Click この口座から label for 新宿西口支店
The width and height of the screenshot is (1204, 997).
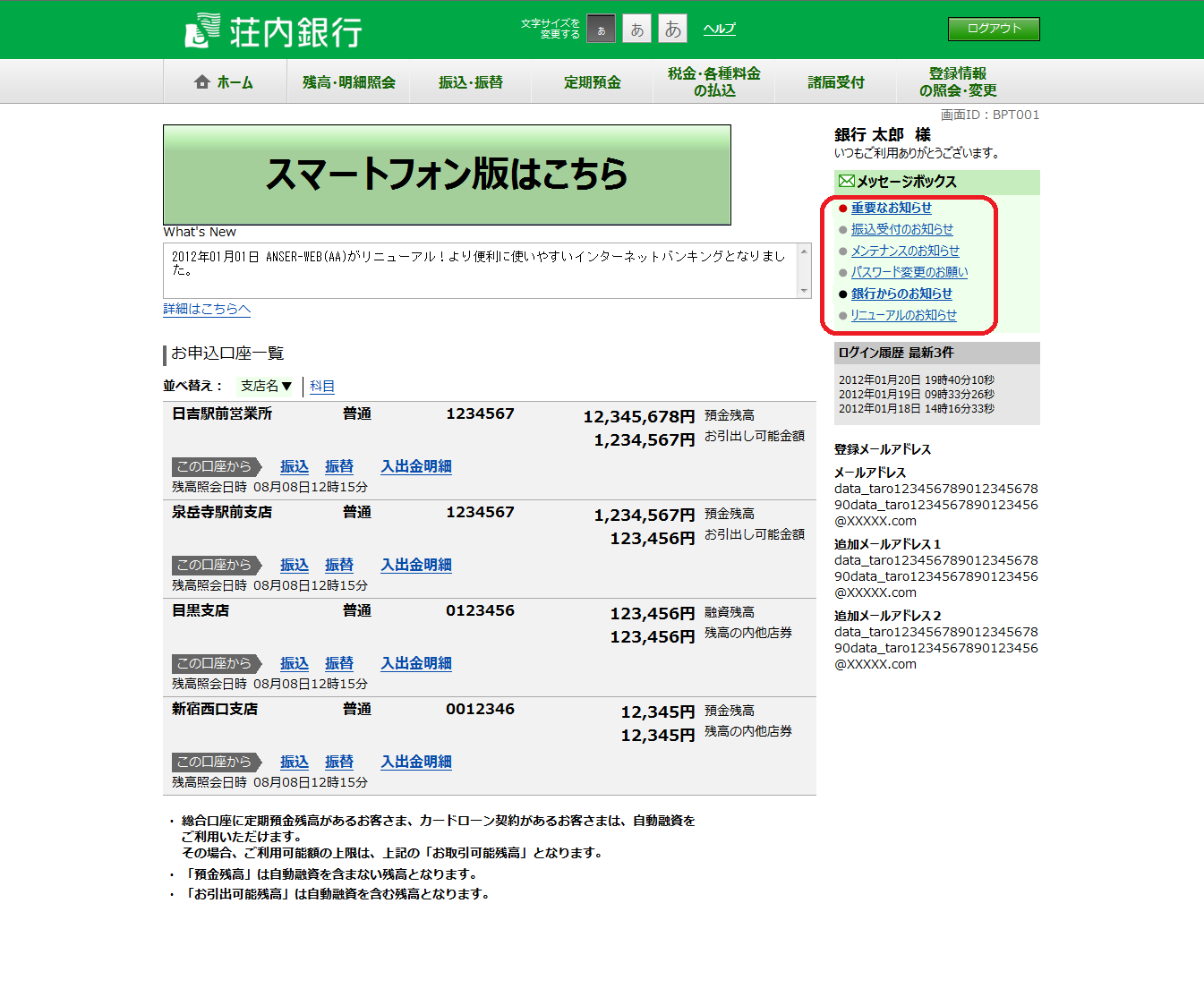(x=216, y=762)
